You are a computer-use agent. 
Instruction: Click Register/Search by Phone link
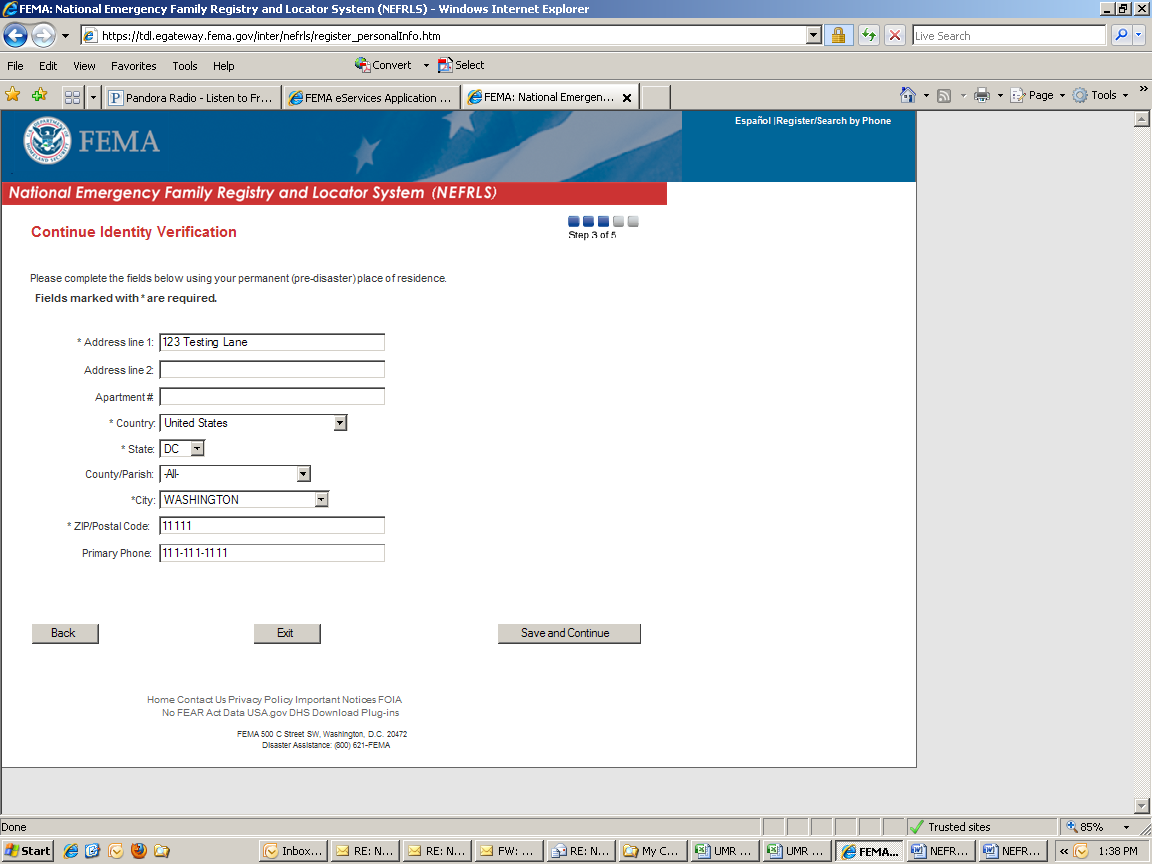[833, 120]
